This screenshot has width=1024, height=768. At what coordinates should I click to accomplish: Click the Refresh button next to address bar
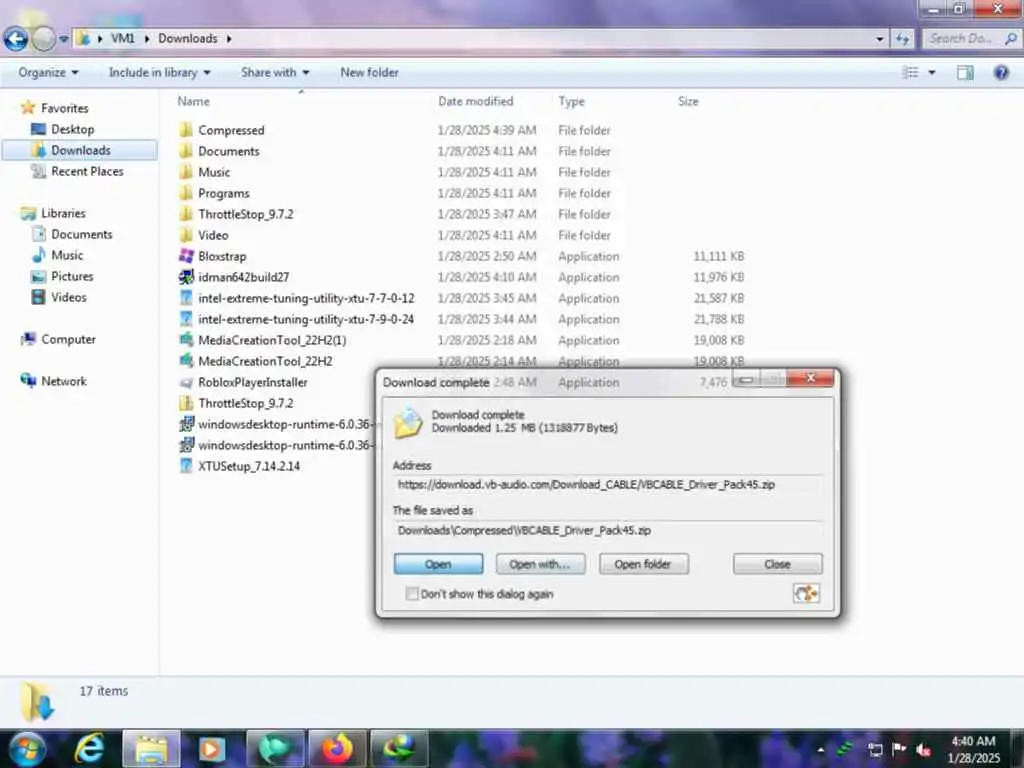pos(903,39)
